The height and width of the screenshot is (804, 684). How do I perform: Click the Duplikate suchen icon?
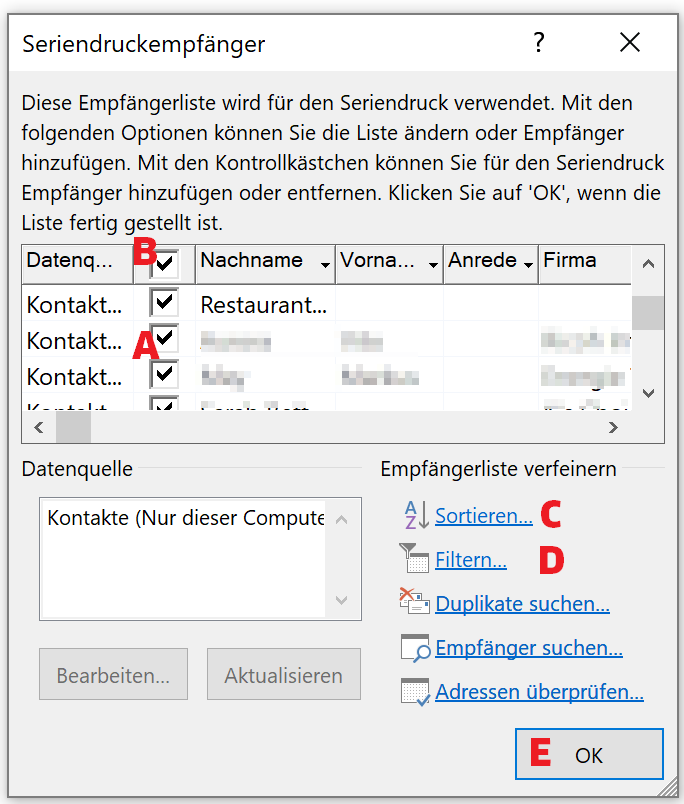point(414,602)
